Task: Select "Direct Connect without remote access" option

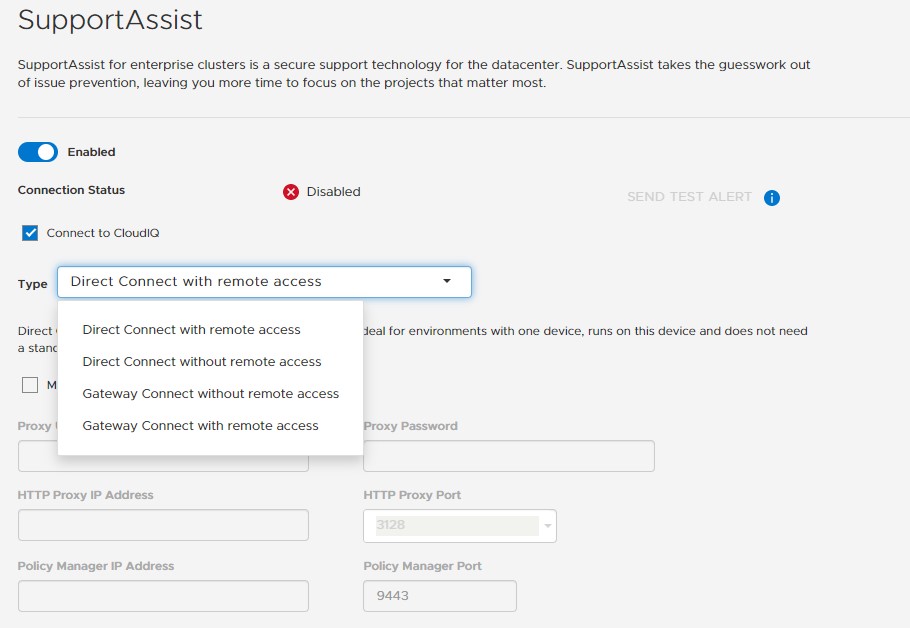Action: tap(202, 361)
